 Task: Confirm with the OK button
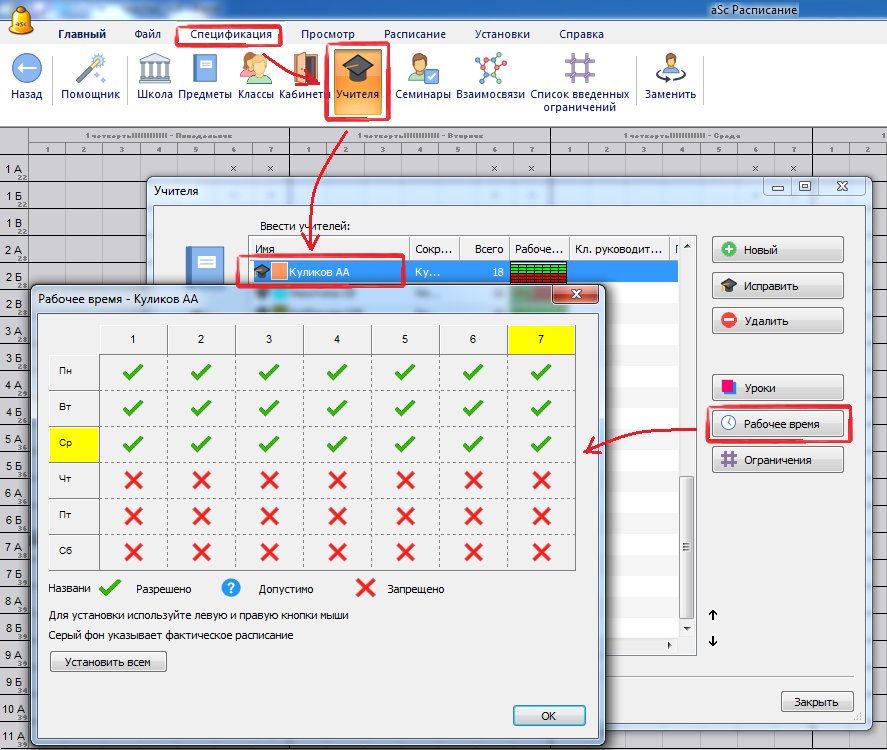[x=548, y=716]
